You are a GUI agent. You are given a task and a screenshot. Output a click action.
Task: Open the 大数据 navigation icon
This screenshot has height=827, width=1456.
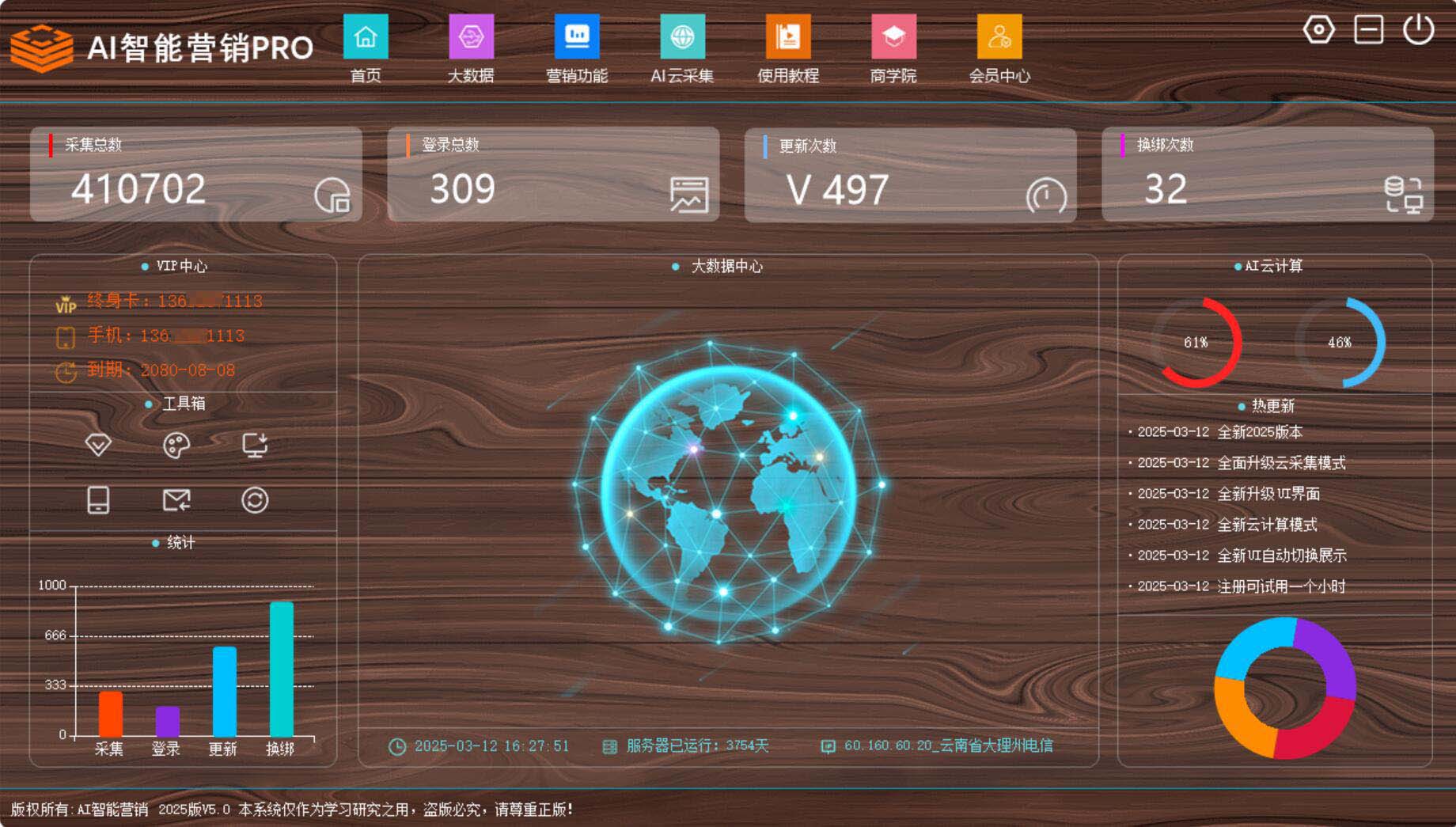(471, 37)
